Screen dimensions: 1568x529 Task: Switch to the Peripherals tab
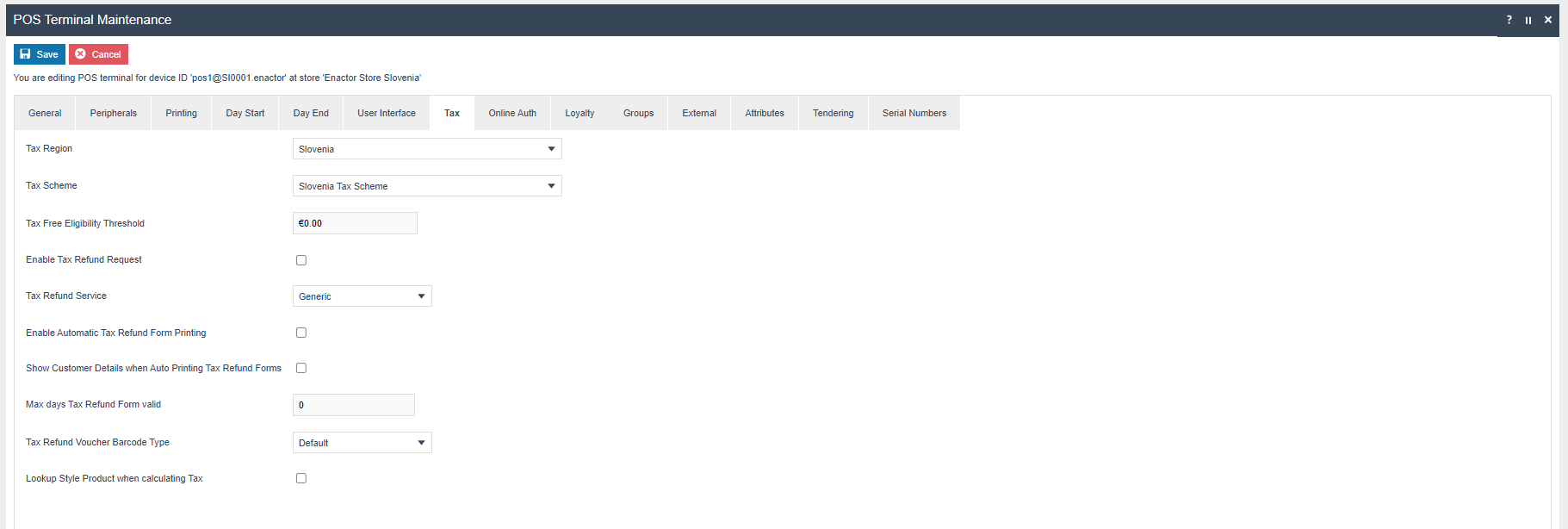114,113
